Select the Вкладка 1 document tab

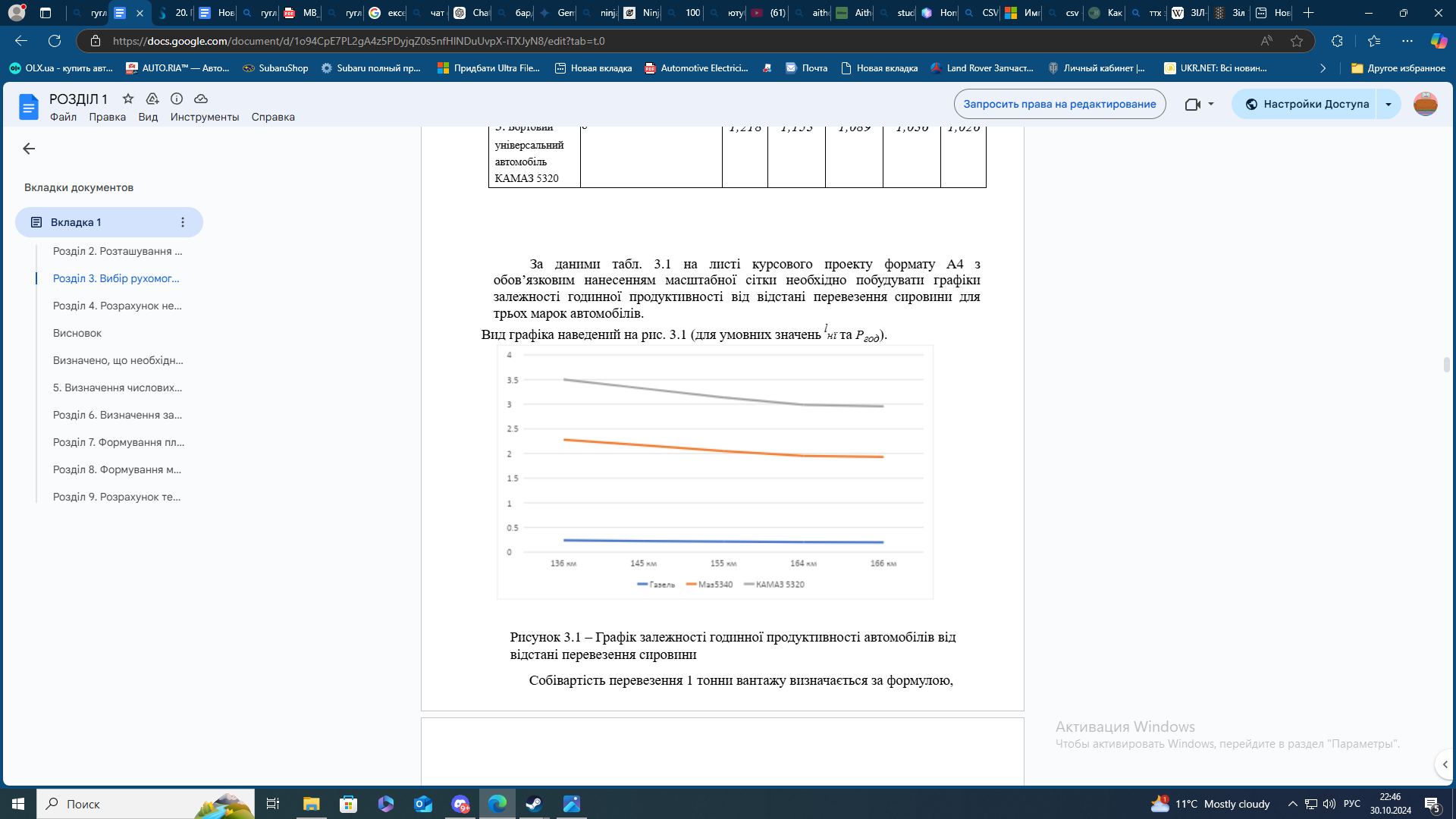109,222
